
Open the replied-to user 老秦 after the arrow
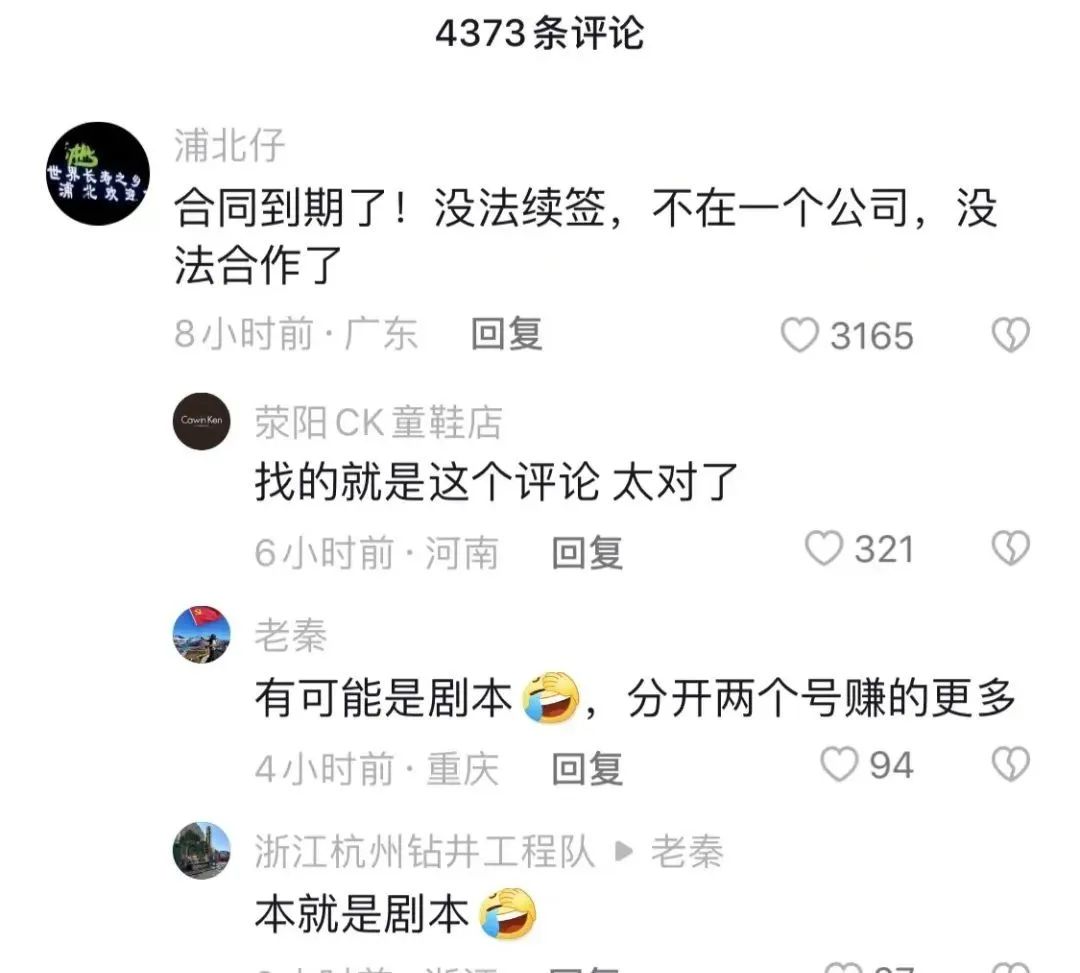pyautogui.click(x=687, y=851)
